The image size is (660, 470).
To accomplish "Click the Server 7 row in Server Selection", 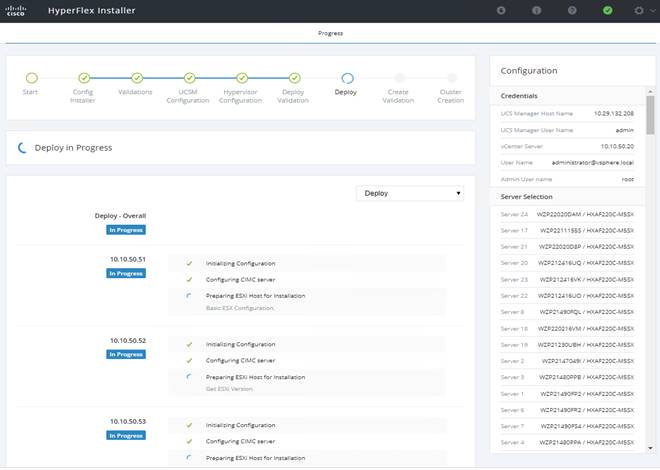I will pyautogui.click(x=567, y=427).
